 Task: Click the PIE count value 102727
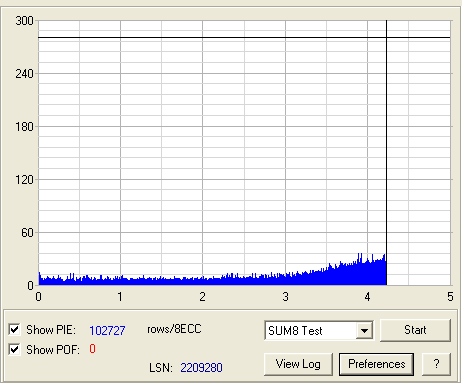107,331
